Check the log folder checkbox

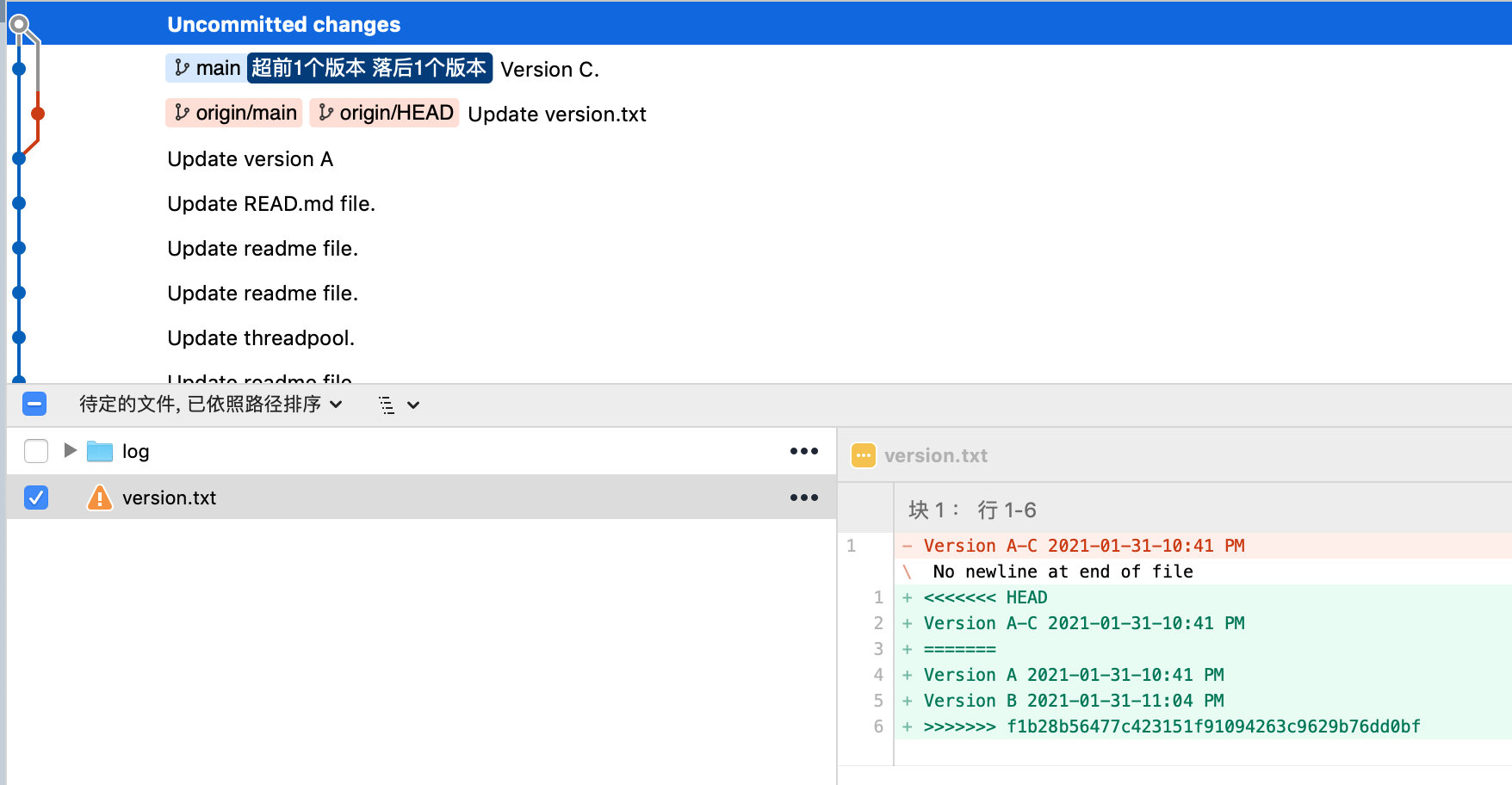[x=36, y=451]
